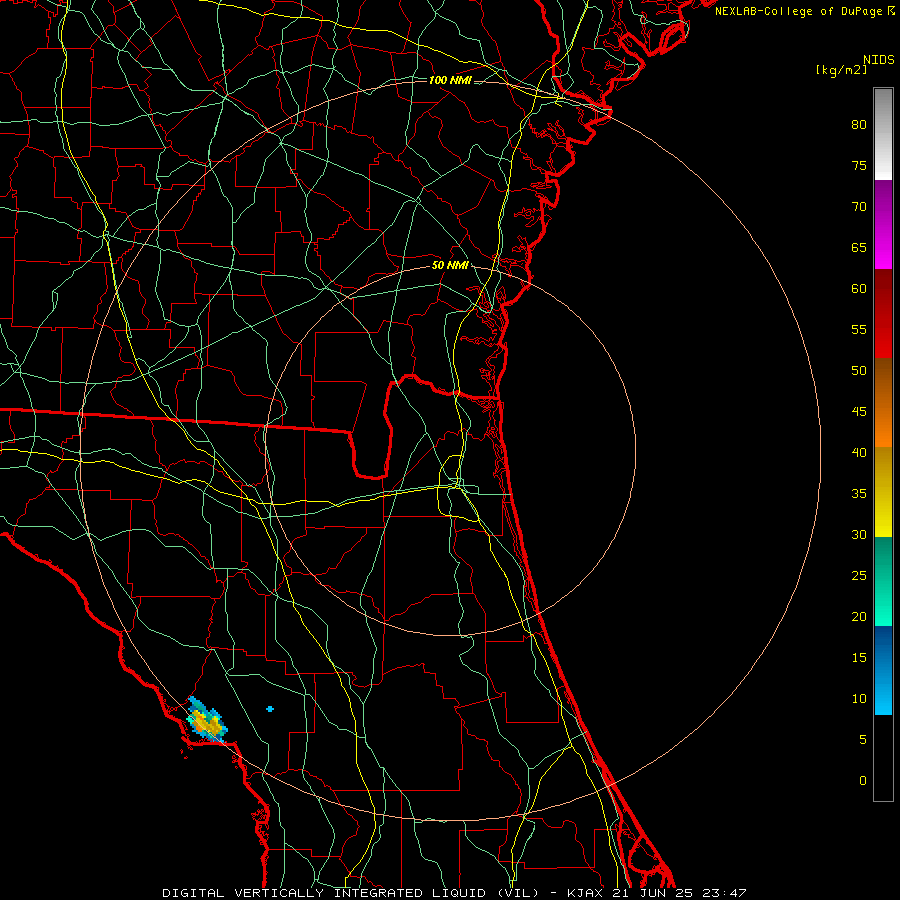Click the 23:47 timestamp
The height and width of the screenshot is (900, 900).
[x=724, y=893]
